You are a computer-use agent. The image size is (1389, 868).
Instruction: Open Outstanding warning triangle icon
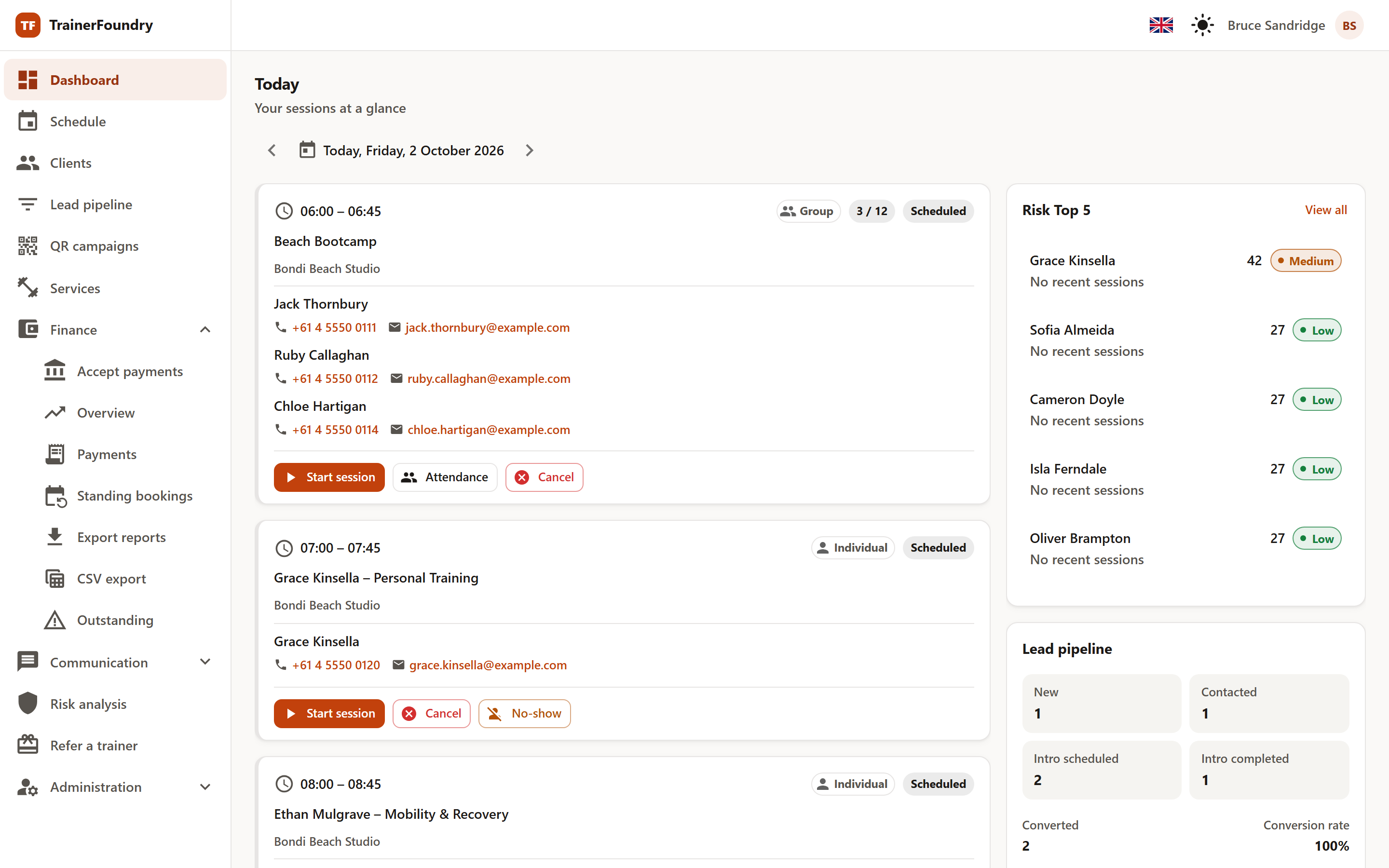click(55, 620)
